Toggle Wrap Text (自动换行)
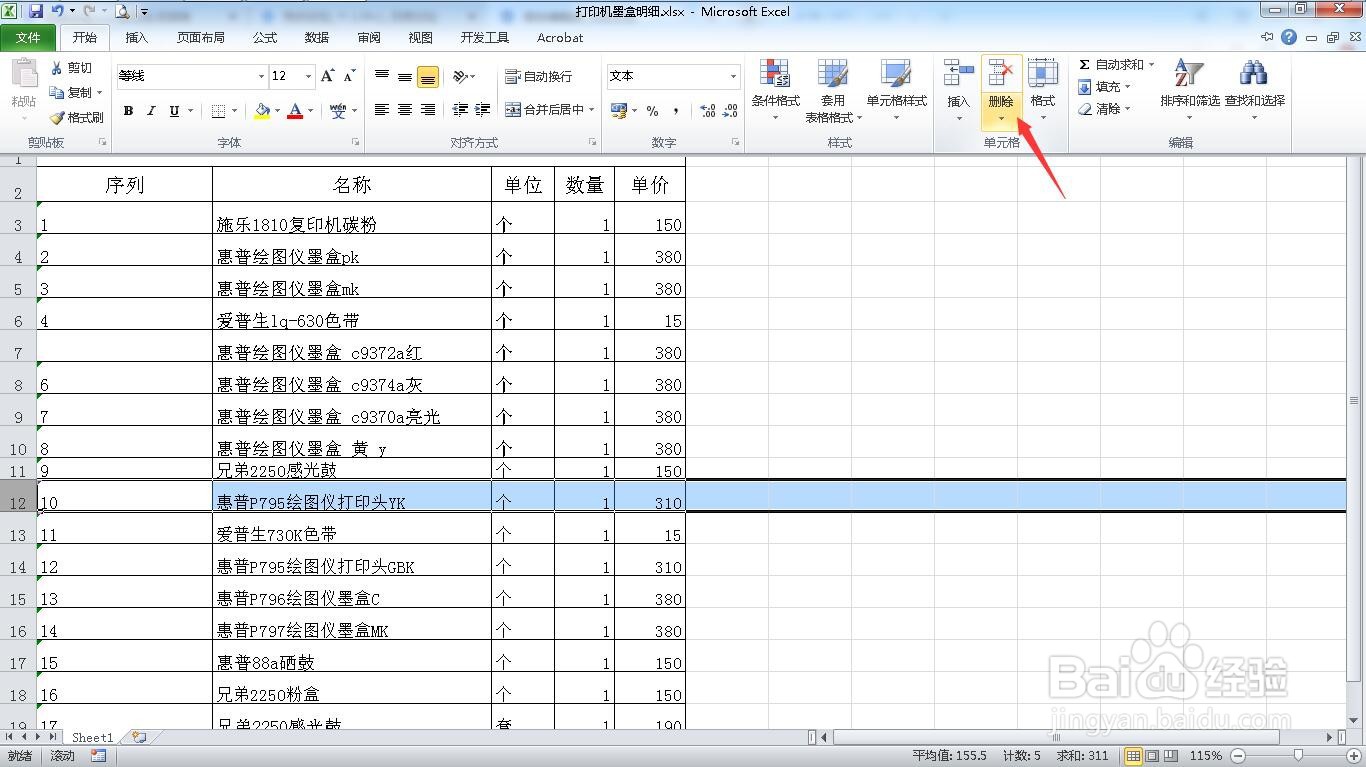Image resolution: width=1366 pixels, height=767 pixels. (539, 76)
